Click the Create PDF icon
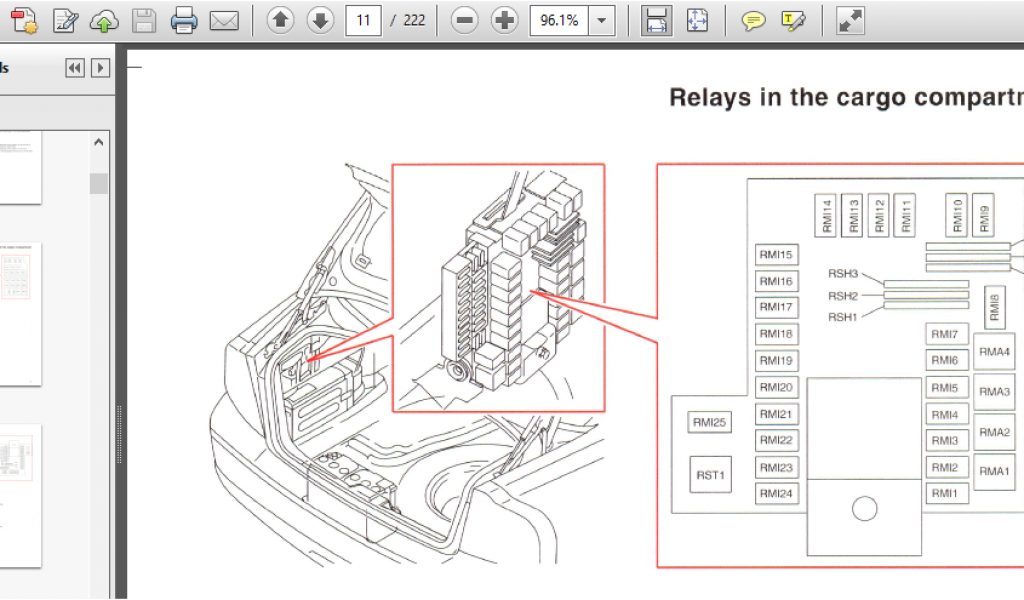 (24, 20)
